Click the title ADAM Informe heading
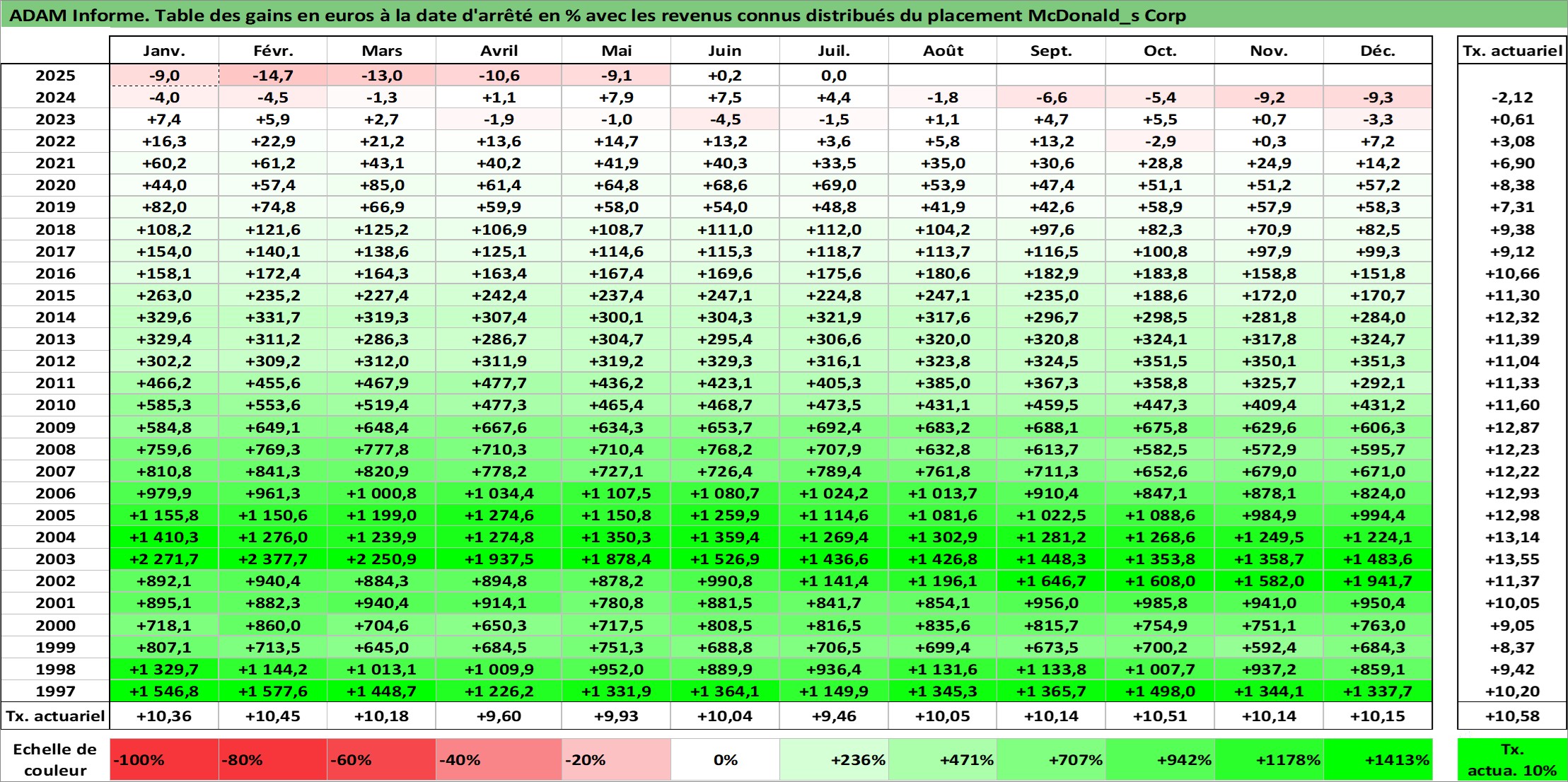Image resolution: width=1568 pixels, height=782 pixels. click(597, 16)
